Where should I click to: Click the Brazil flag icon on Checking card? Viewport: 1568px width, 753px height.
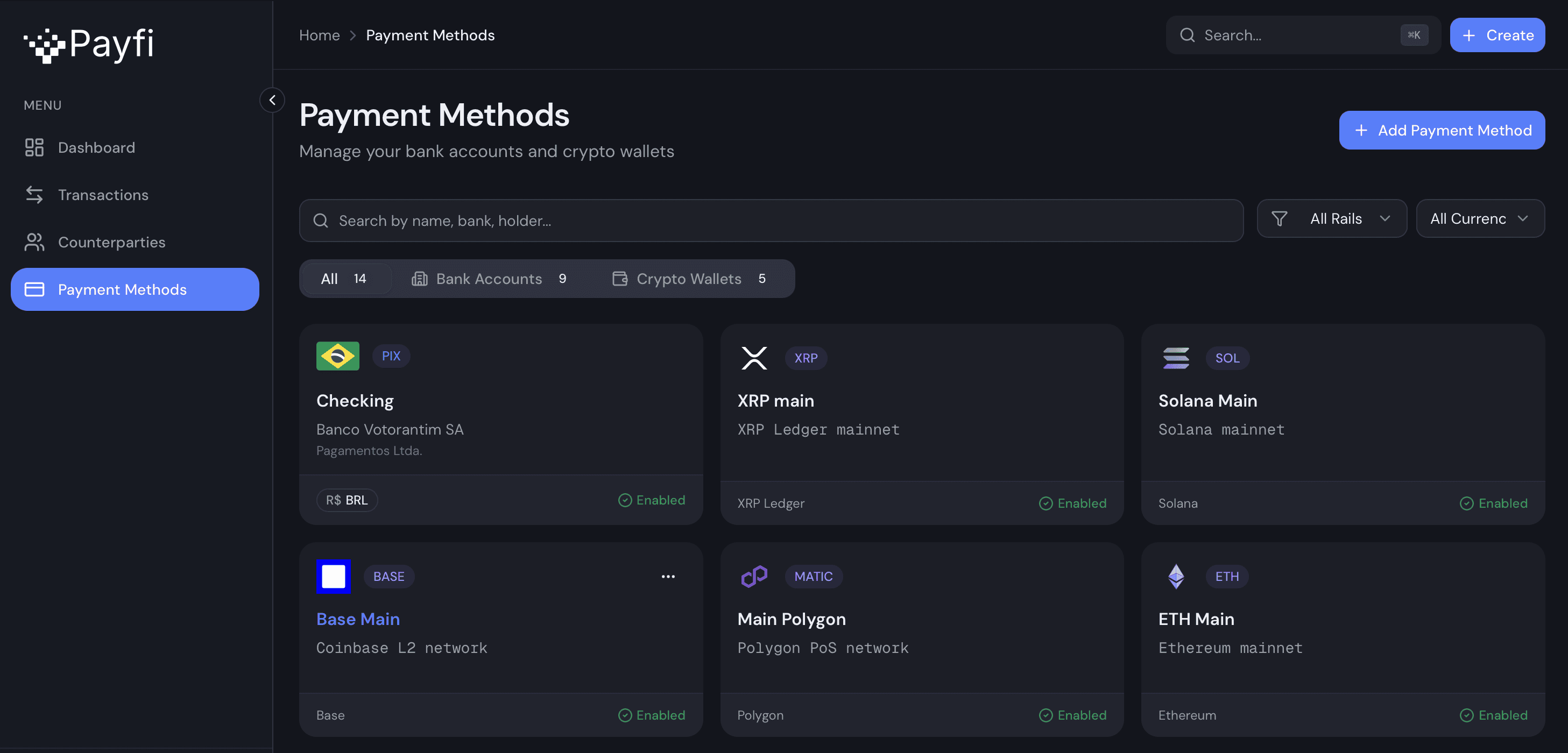337,356
